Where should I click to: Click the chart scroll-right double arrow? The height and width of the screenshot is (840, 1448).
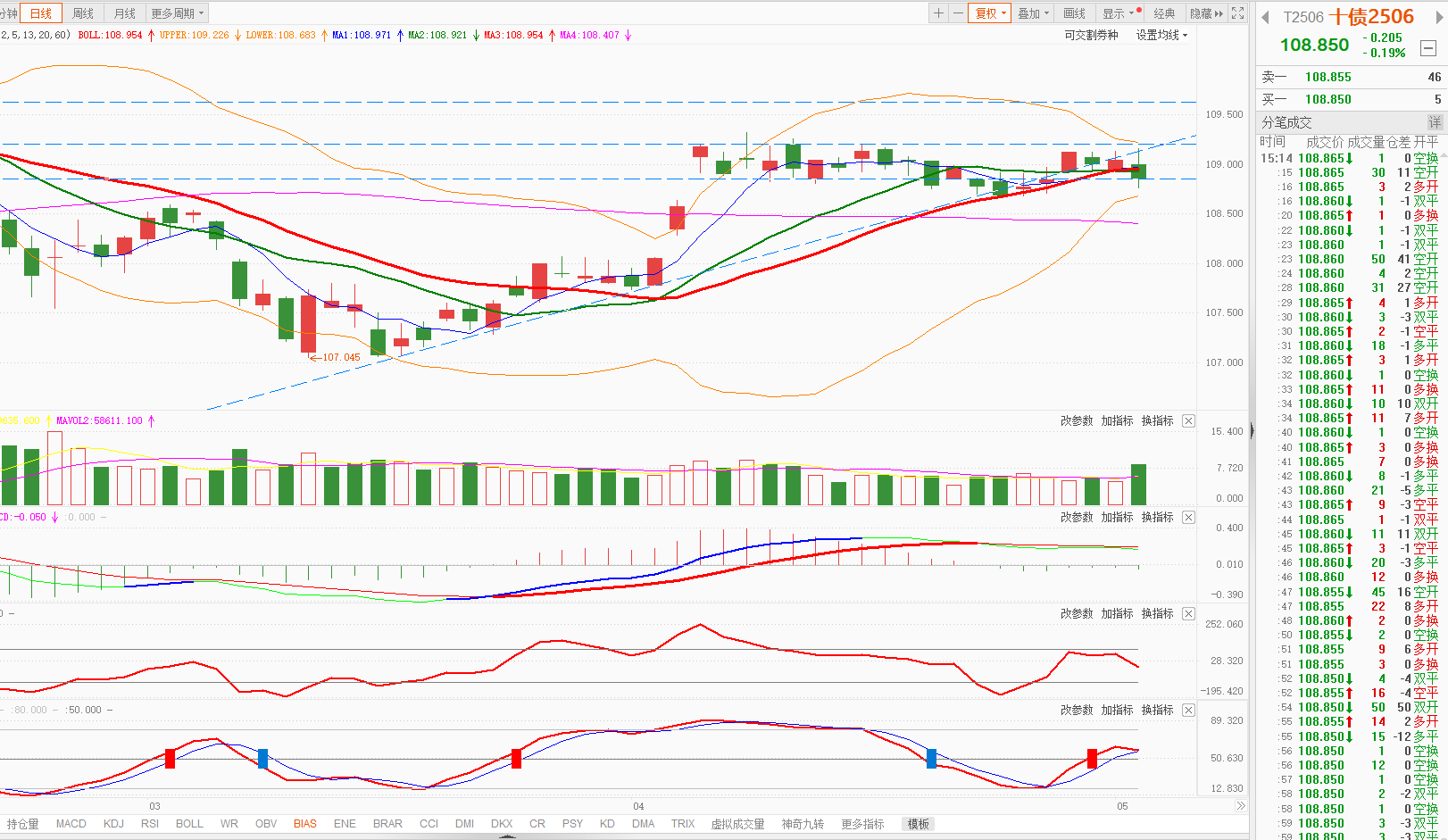click(1240, 806)
